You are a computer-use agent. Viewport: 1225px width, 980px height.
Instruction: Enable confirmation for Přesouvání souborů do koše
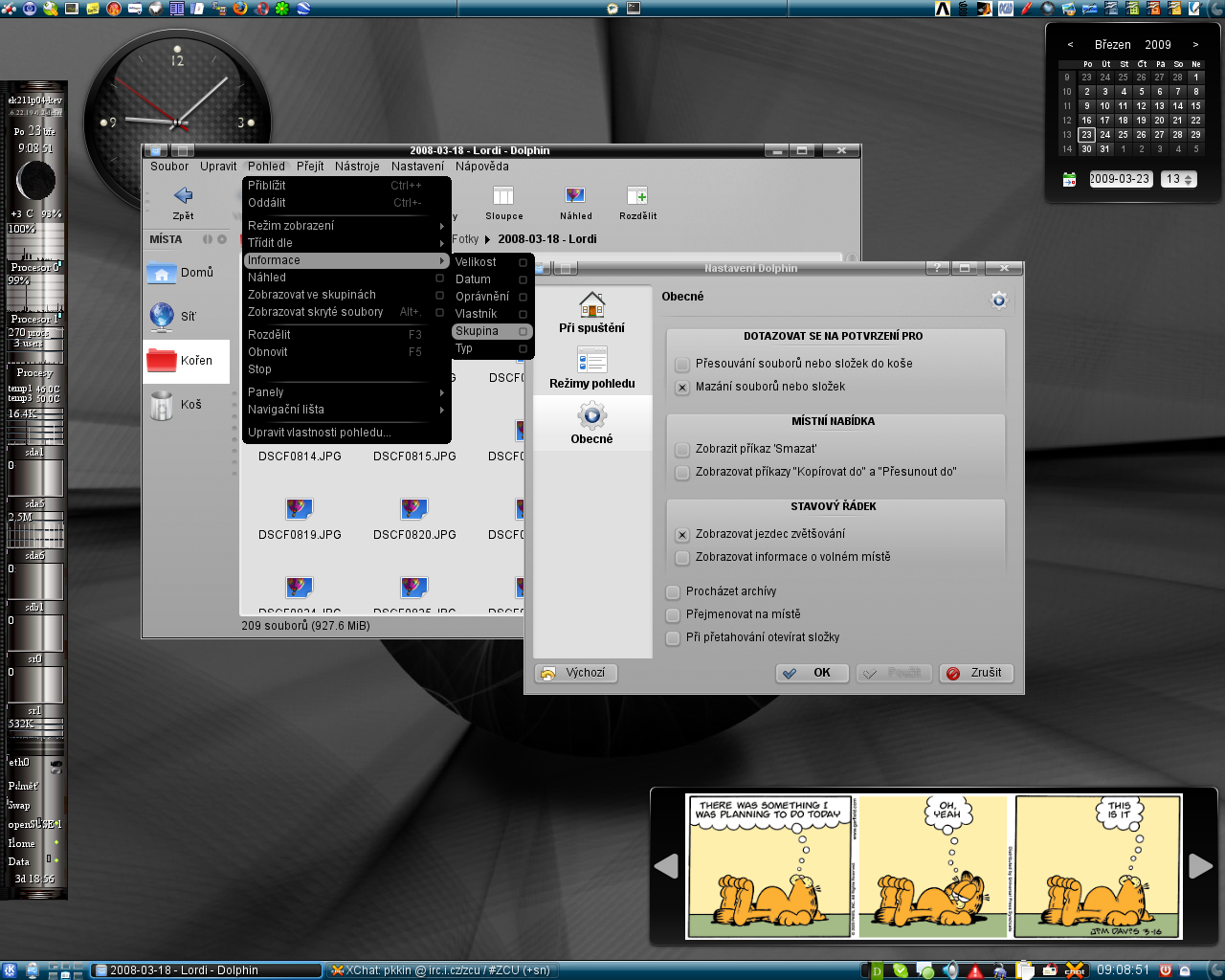coord(682,365)
